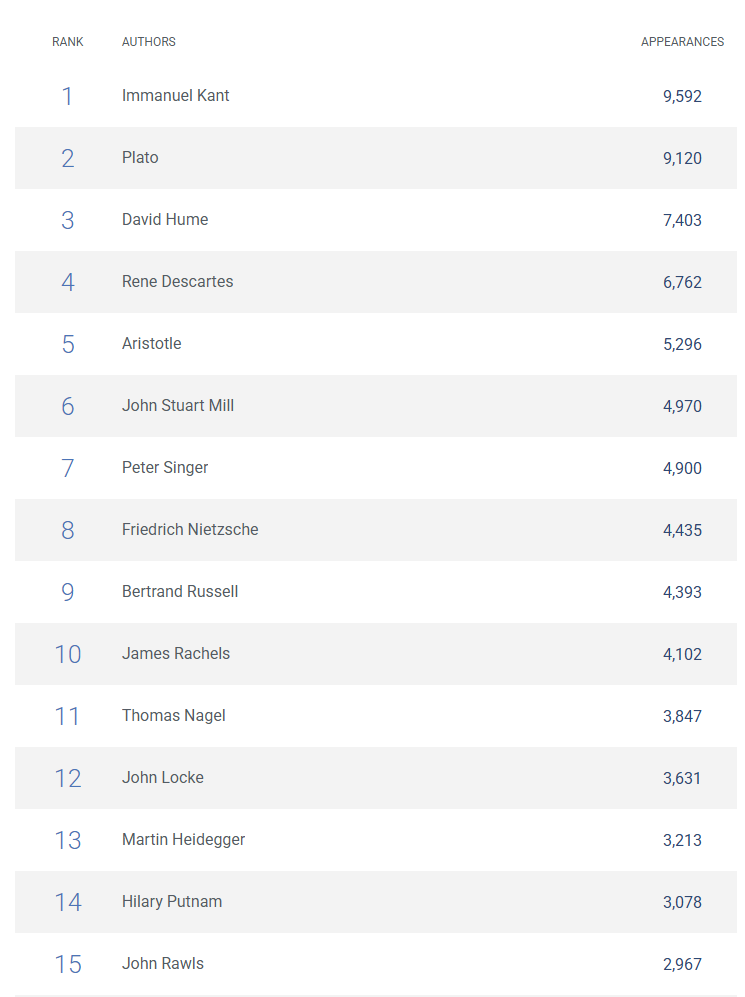745x997 pixels.
Task: Click on Aristotle in the ranking
Action: coord(151,344)
